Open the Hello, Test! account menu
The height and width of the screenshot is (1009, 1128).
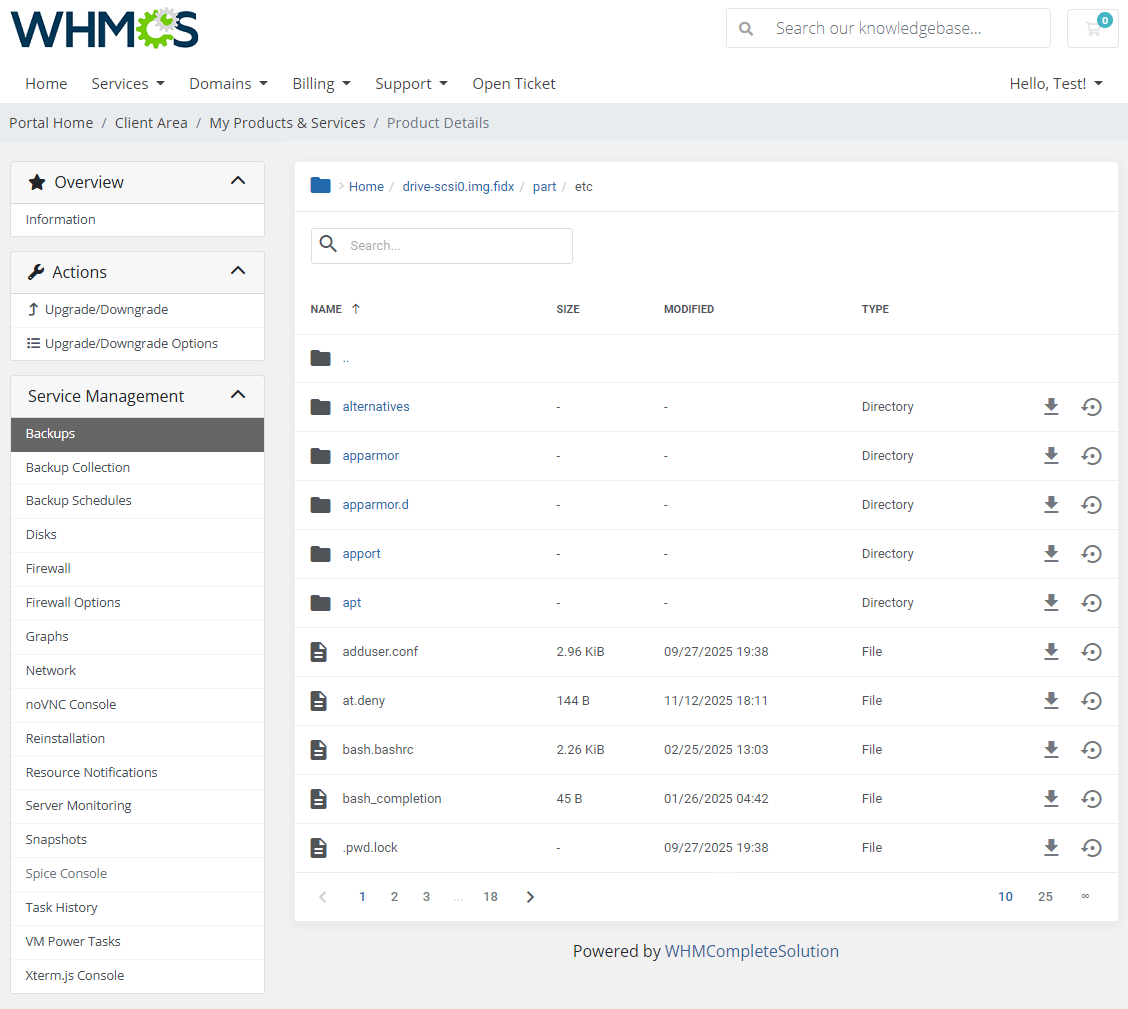pyautogui.click(x=1055, y=83)
